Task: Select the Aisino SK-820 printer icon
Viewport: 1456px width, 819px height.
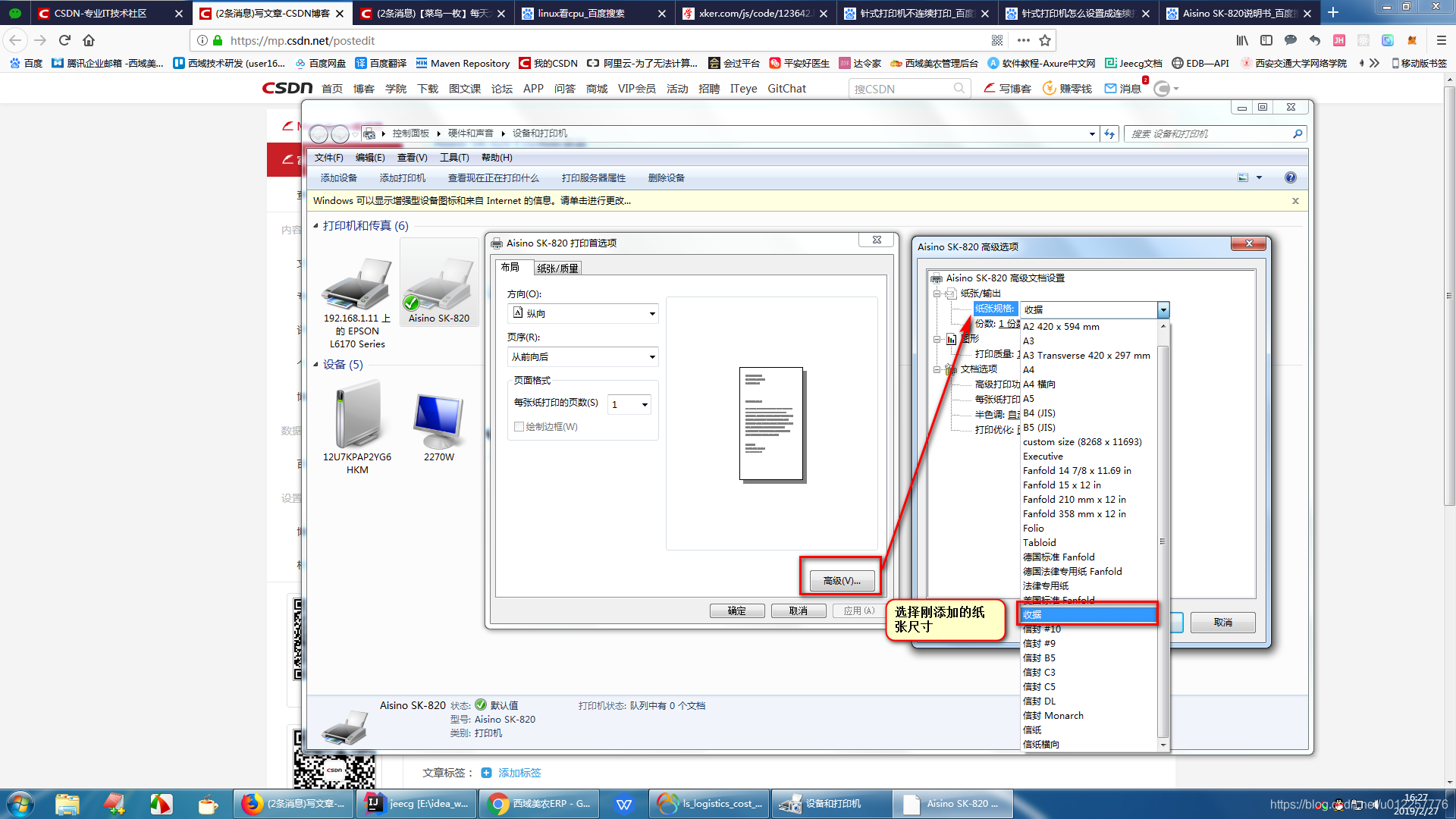Action: coord(438,283)
